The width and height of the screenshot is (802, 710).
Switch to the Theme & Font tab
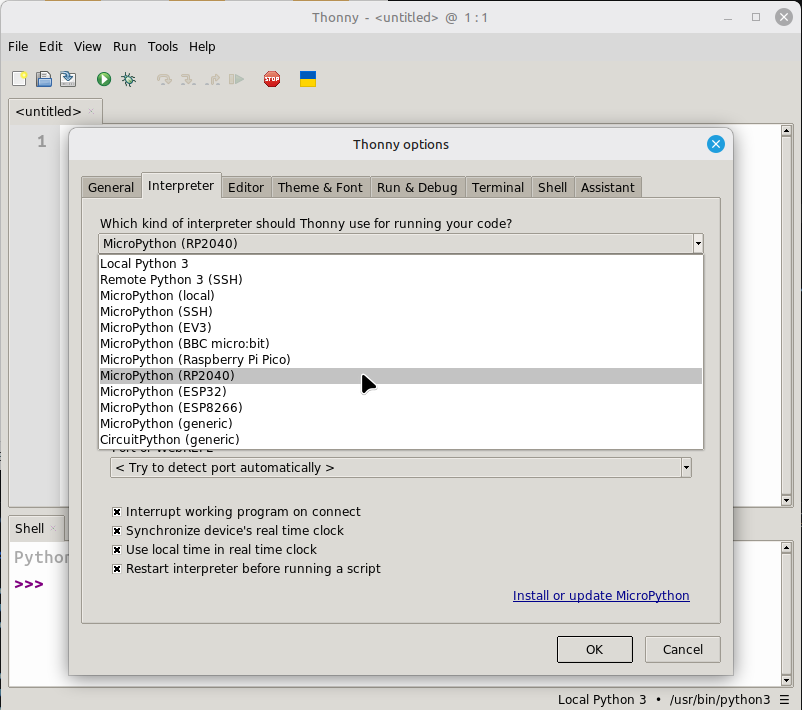[x=320, y=187]
